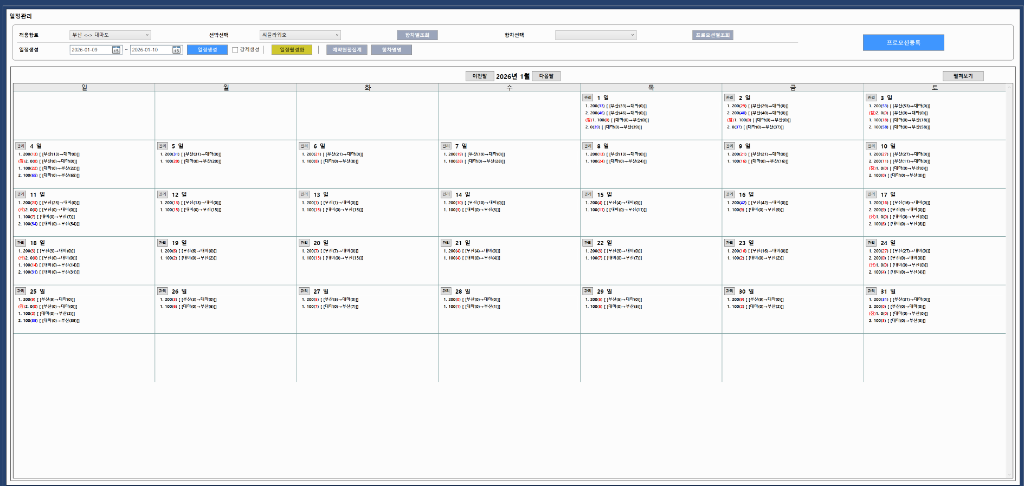The width and height of the screenshot is (1024, 486).
Task: Click the start date input field
Action: pos(90,49)
